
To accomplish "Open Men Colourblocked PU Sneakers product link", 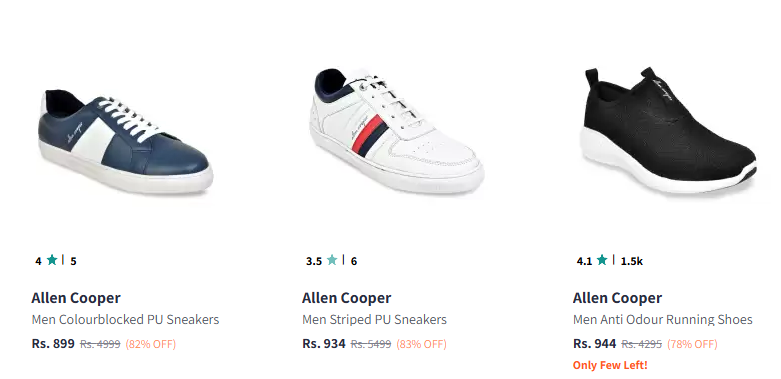I will coord(125,320).
